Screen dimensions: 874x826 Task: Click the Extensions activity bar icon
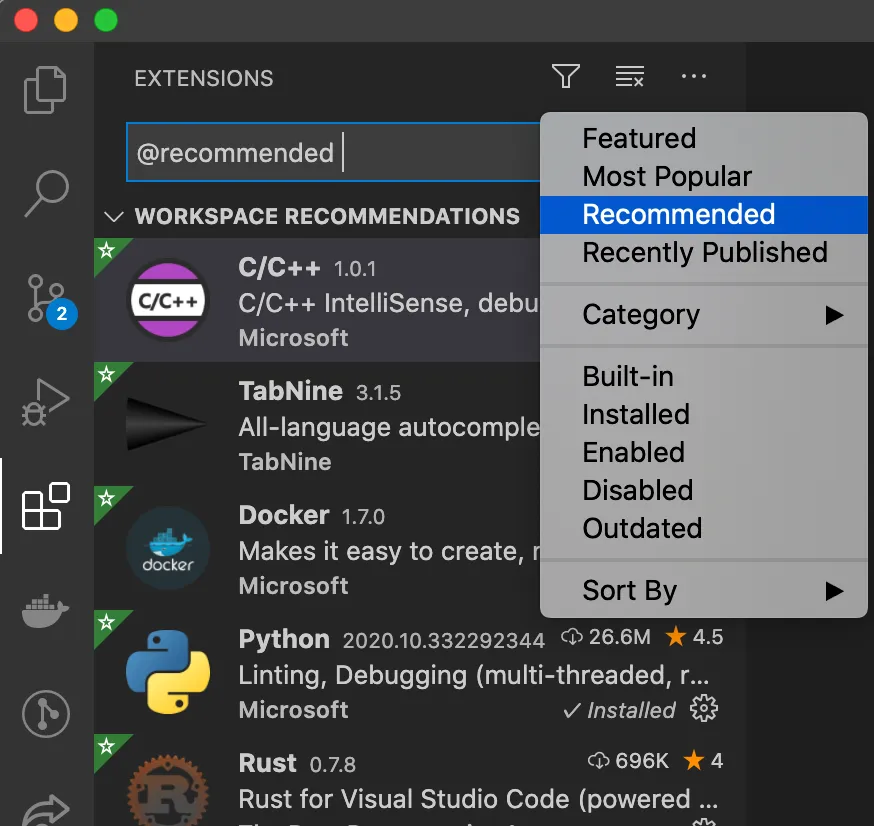[46, 506]
